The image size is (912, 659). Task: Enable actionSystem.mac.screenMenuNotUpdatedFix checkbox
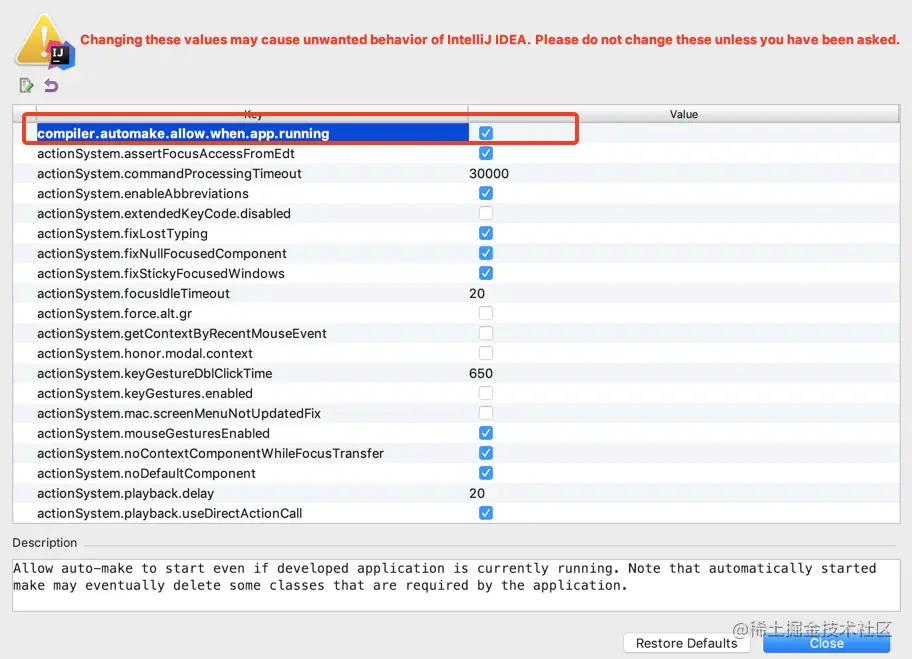pos(486,413)
